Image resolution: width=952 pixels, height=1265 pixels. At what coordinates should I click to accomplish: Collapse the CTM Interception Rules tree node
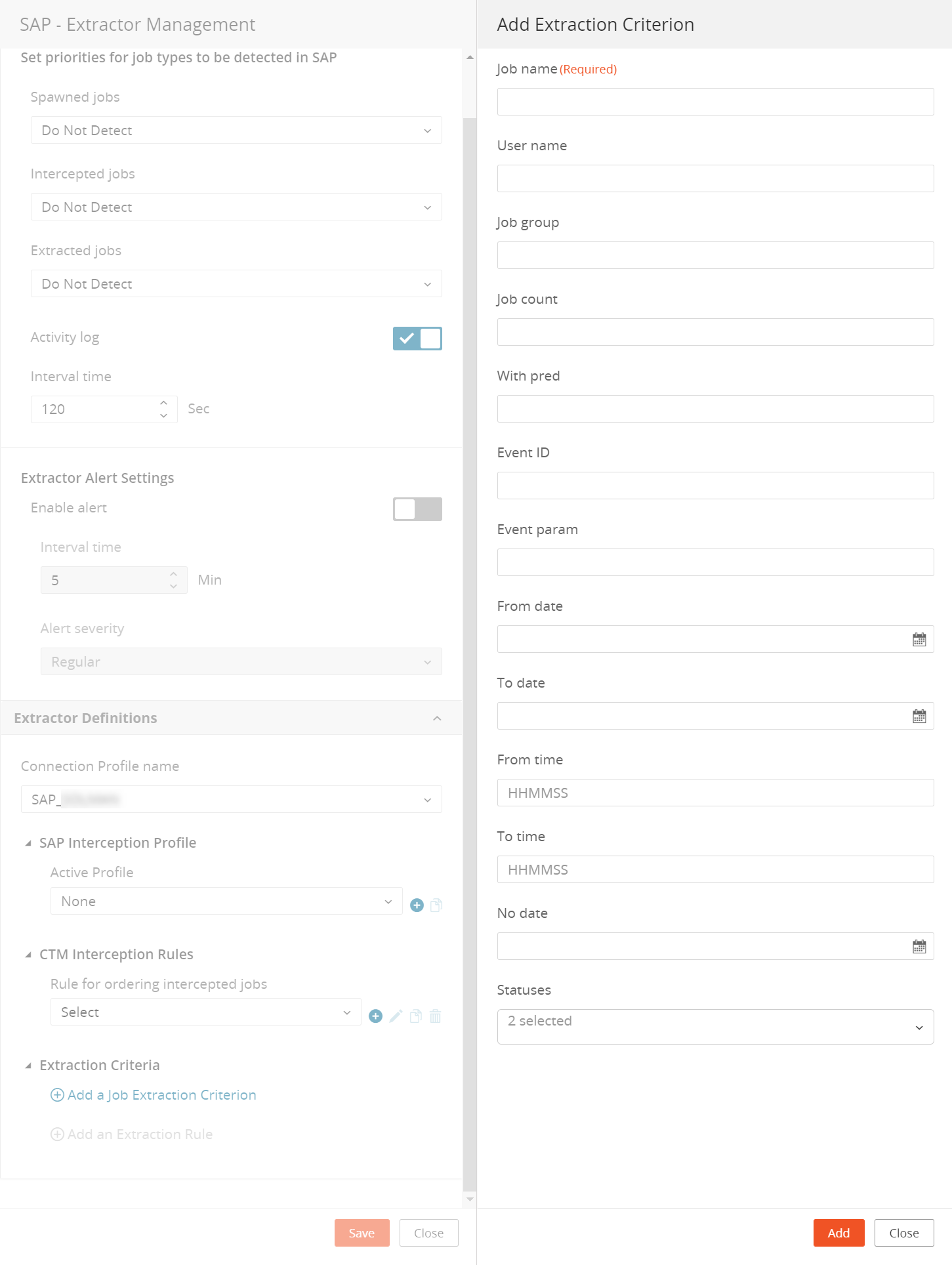(x=28, y=955)
